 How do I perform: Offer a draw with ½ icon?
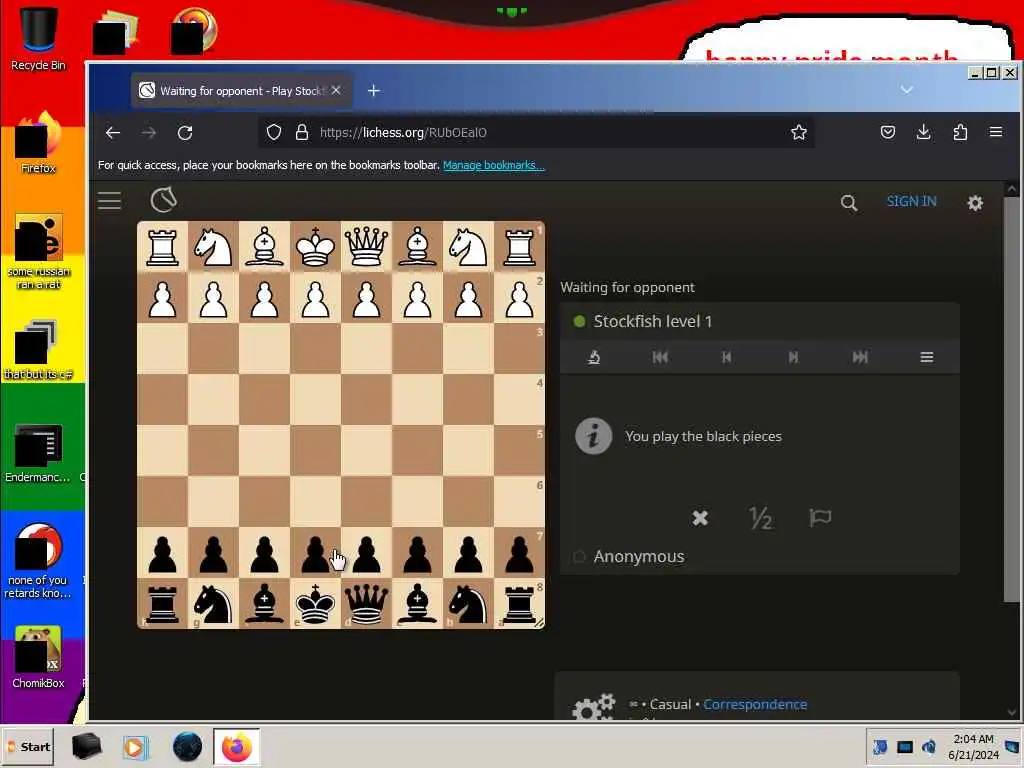tap(760, 518)
